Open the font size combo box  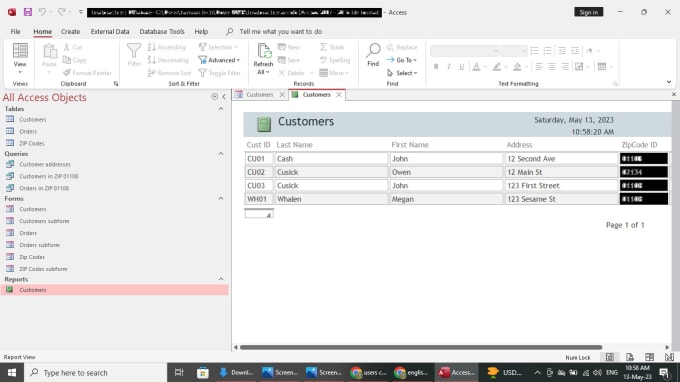click(513, 51)
